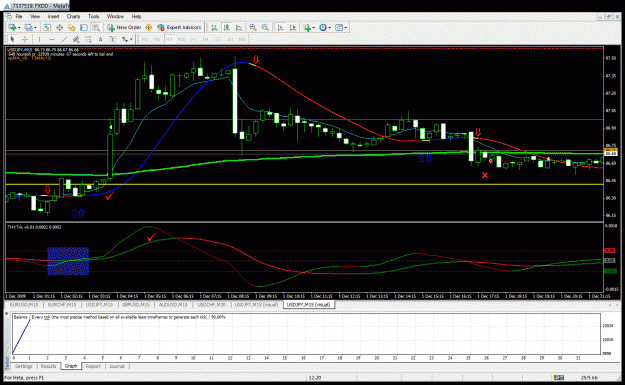
Task: Toggle the Strategy Tester toolbar icon
Action: point(96,28)
